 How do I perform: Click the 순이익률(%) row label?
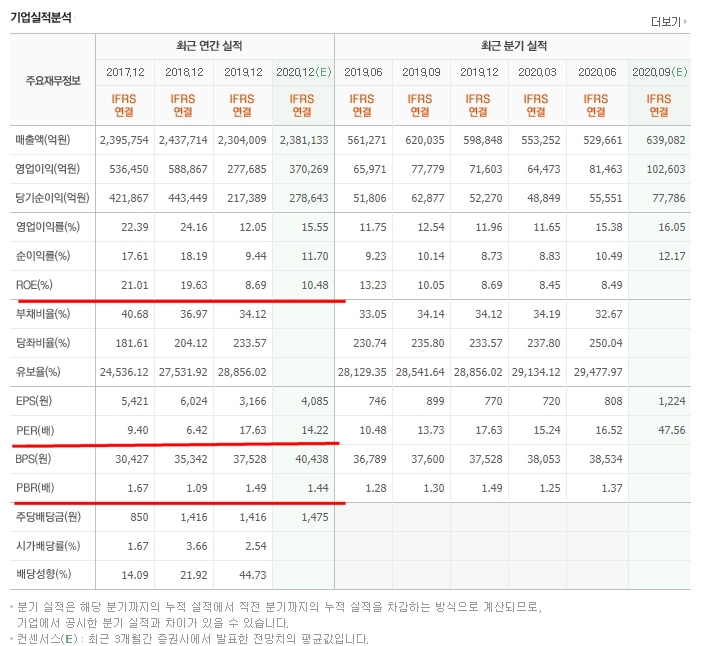[43, 256]
